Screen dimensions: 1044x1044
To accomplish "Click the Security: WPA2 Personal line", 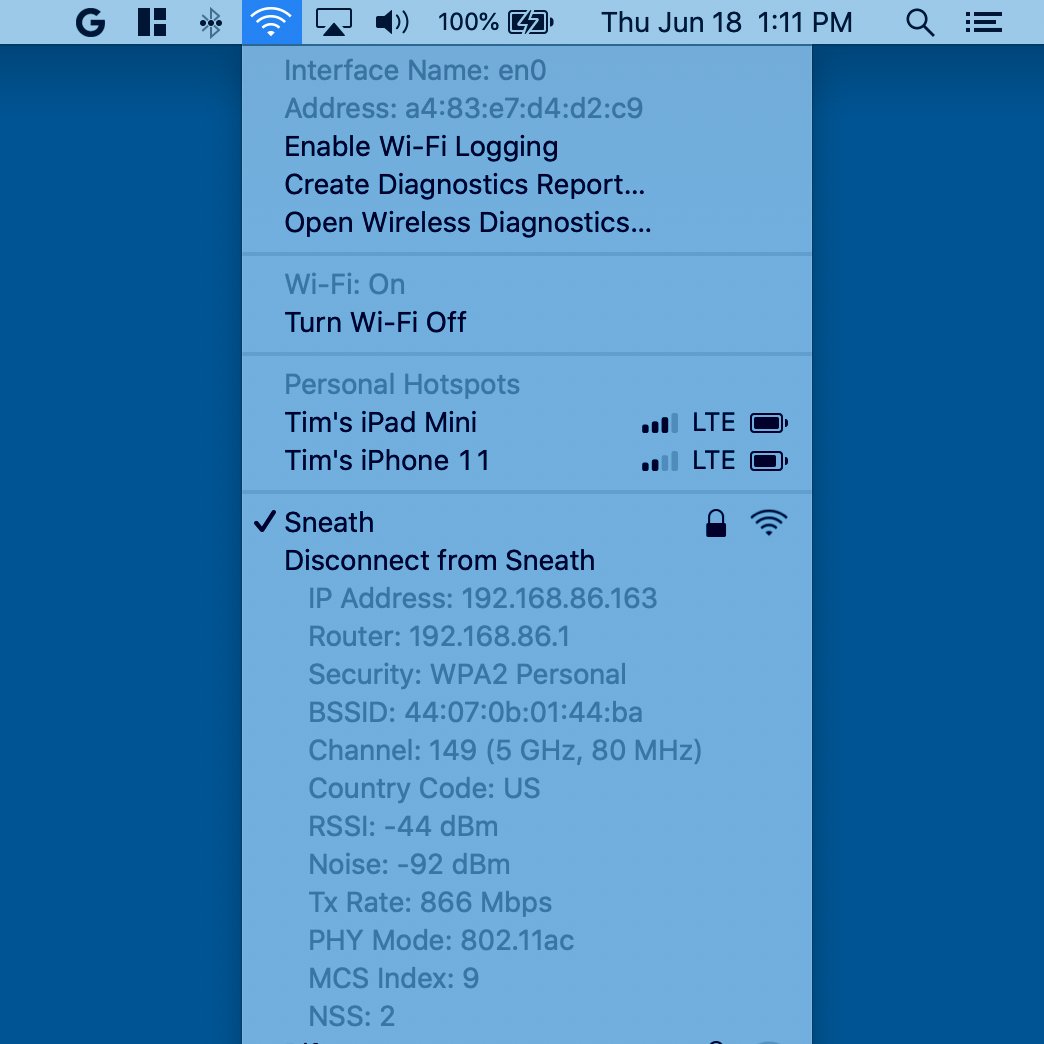I will click(467, 674).
